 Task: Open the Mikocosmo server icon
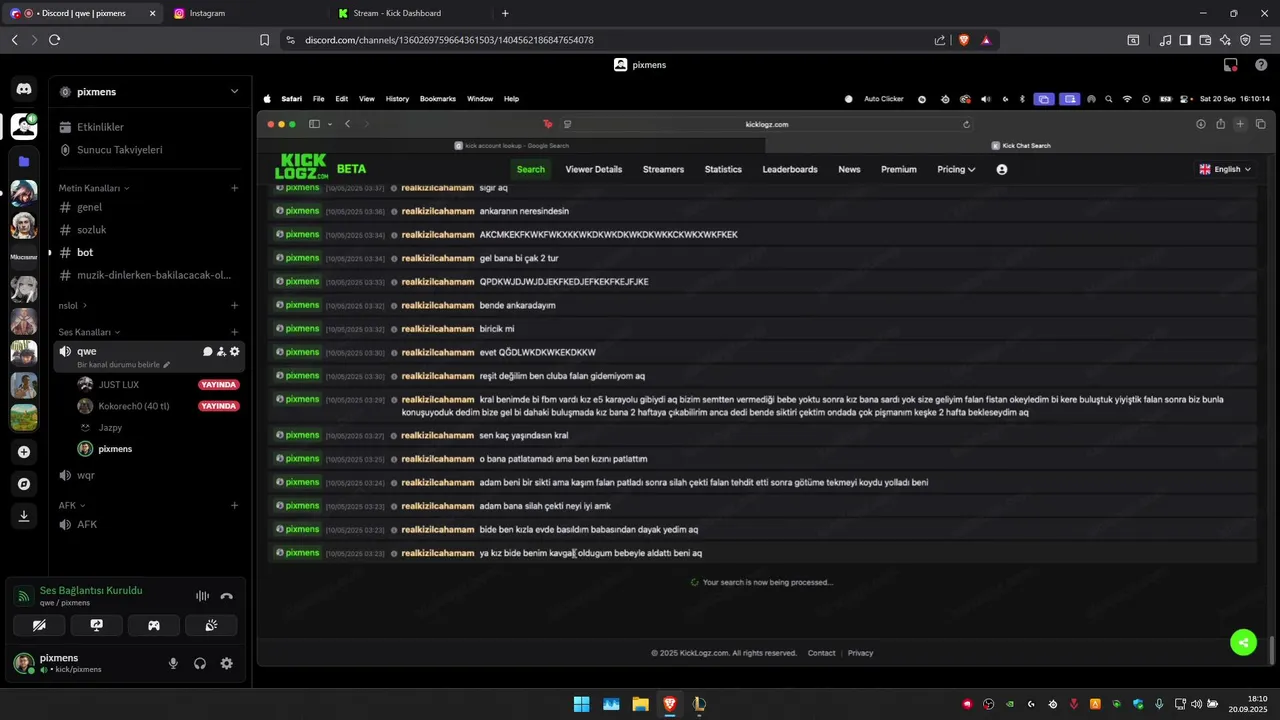click(24, 257)
